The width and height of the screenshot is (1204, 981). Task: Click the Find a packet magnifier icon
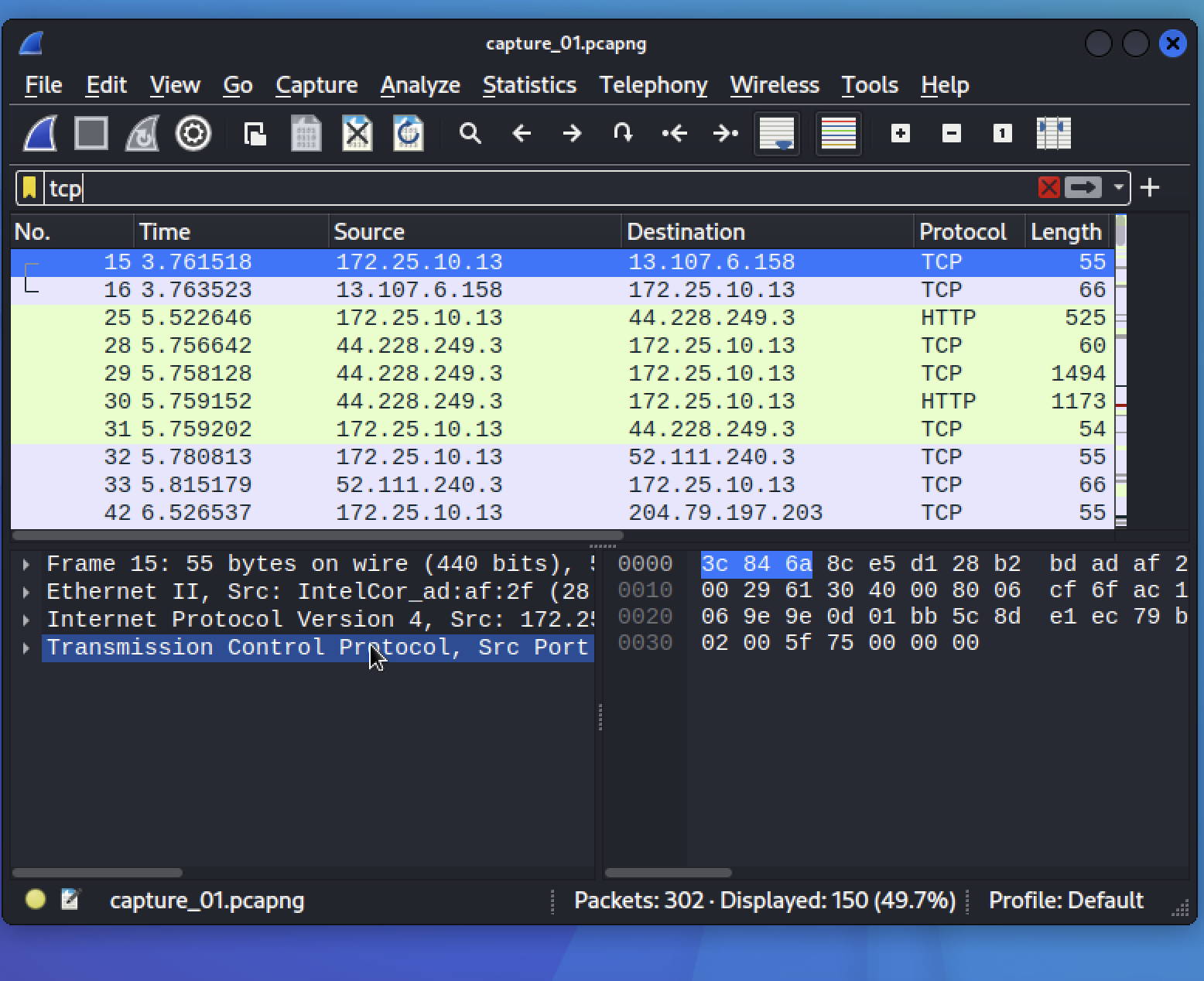tap(470, 133)
